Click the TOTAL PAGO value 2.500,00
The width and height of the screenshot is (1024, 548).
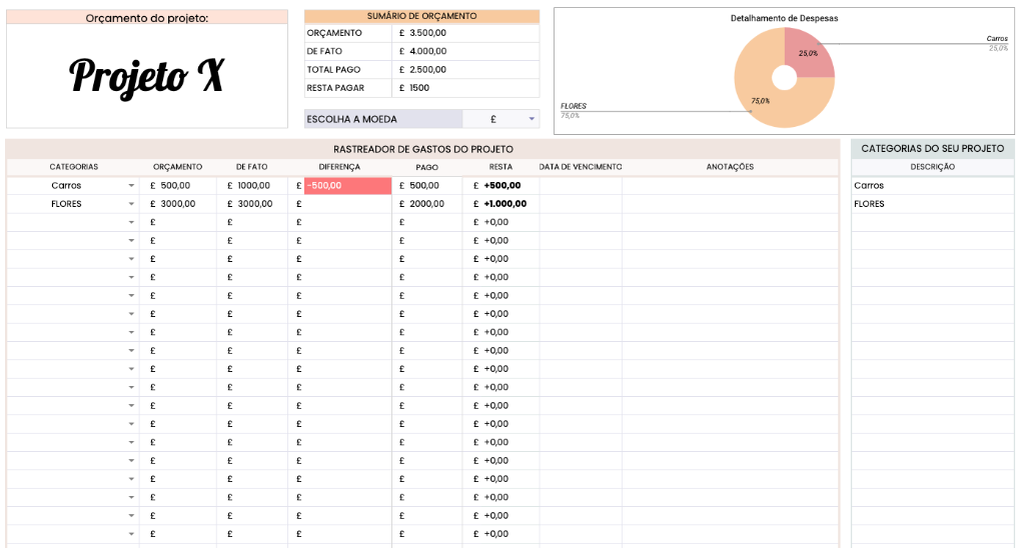point(427,70)
